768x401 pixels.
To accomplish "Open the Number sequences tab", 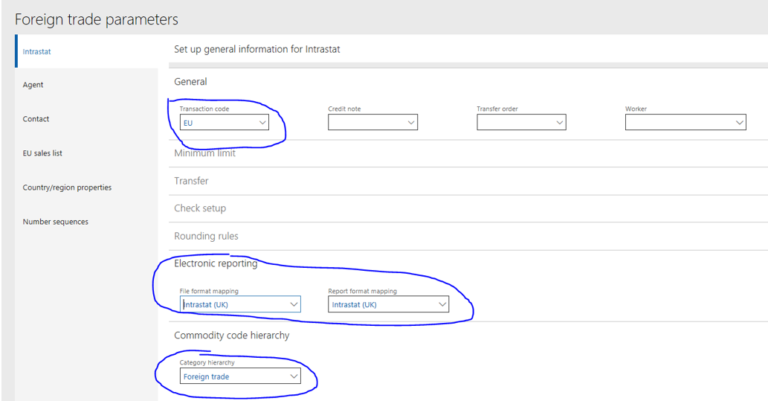I will 55,221.
